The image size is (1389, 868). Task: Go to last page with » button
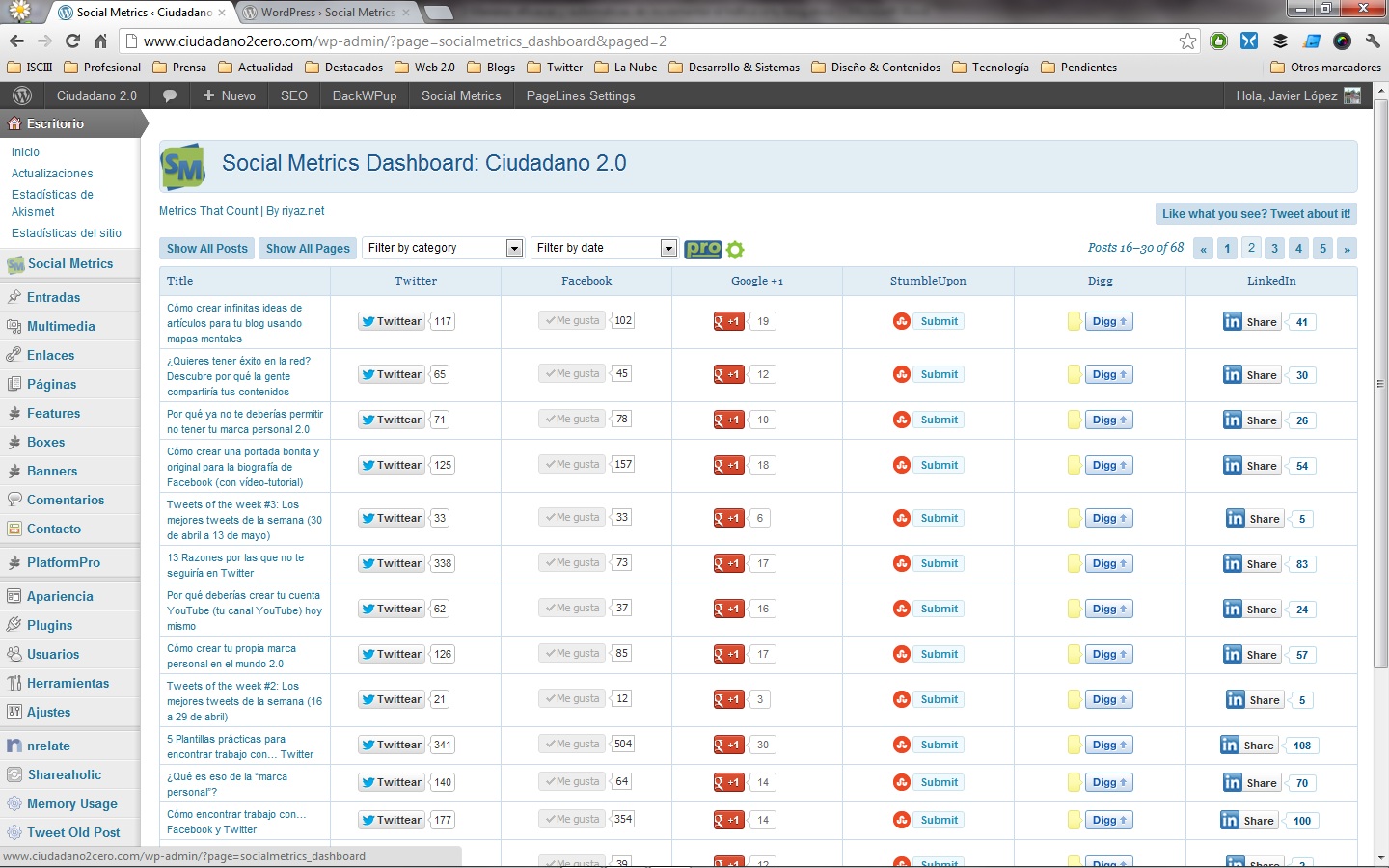[x=1347, y=248]
